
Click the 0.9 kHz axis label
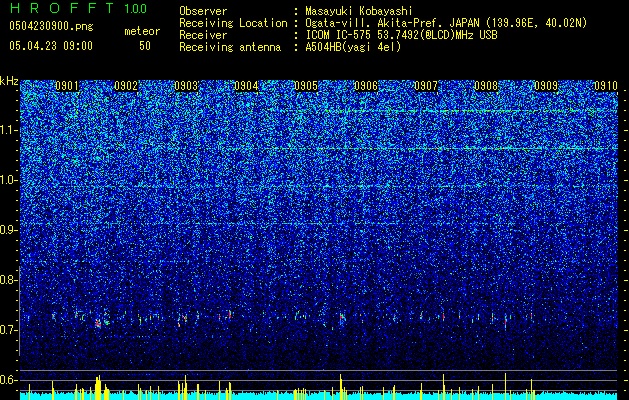point(8,230)
